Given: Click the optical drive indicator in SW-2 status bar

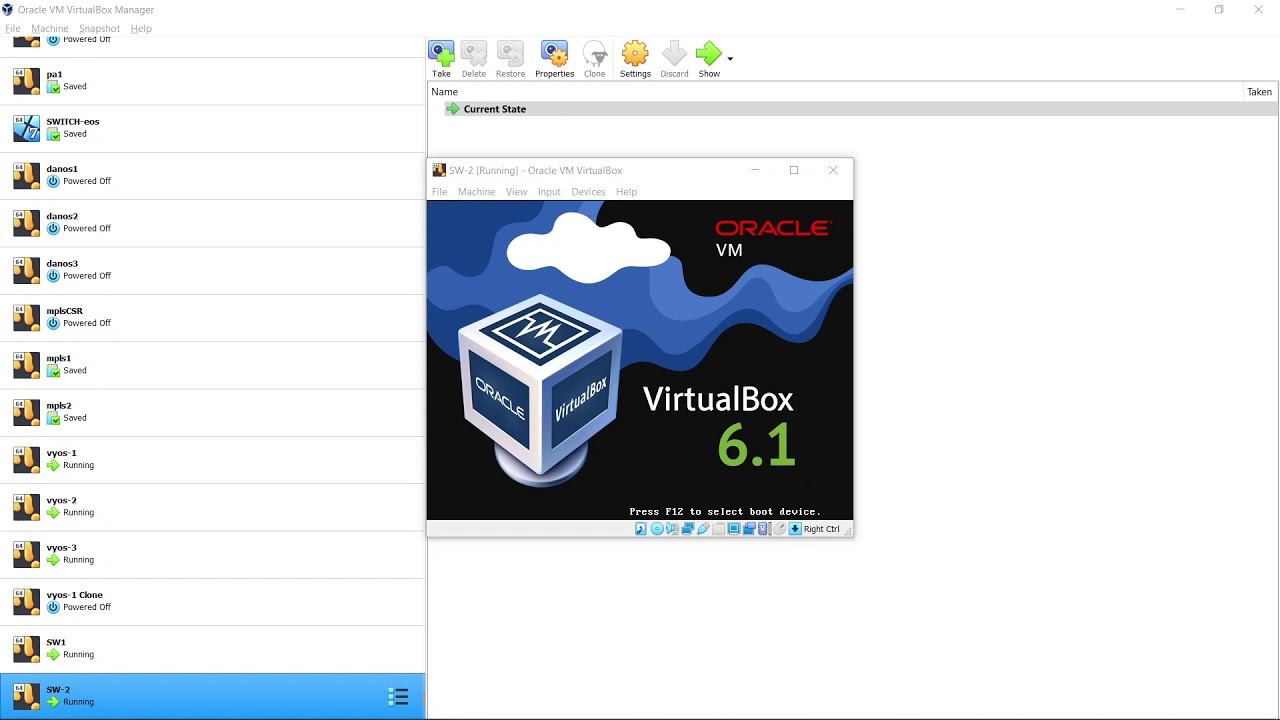Looking at the screenshot, I should tap(657, 529).
